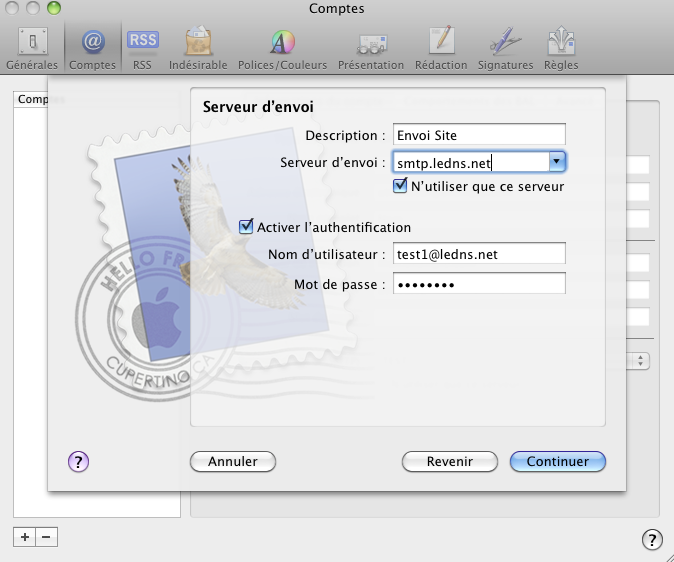Open Indésirable junk mail settings
The image size is (674, 562).
198,48
